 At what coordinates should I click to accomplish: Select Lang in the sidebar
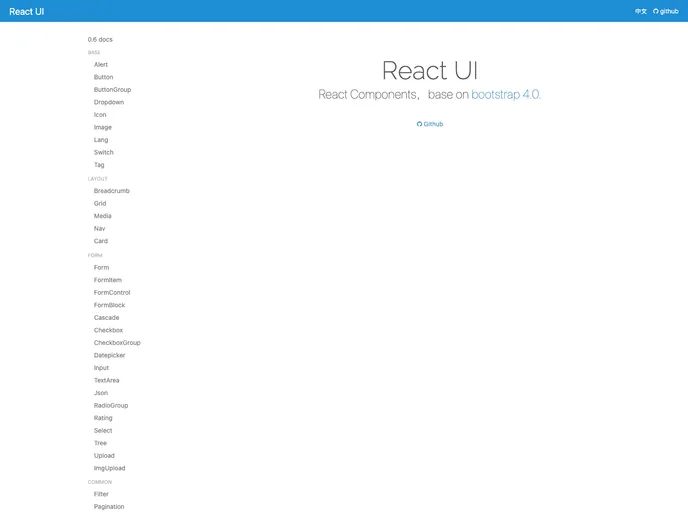click(101, 140)
